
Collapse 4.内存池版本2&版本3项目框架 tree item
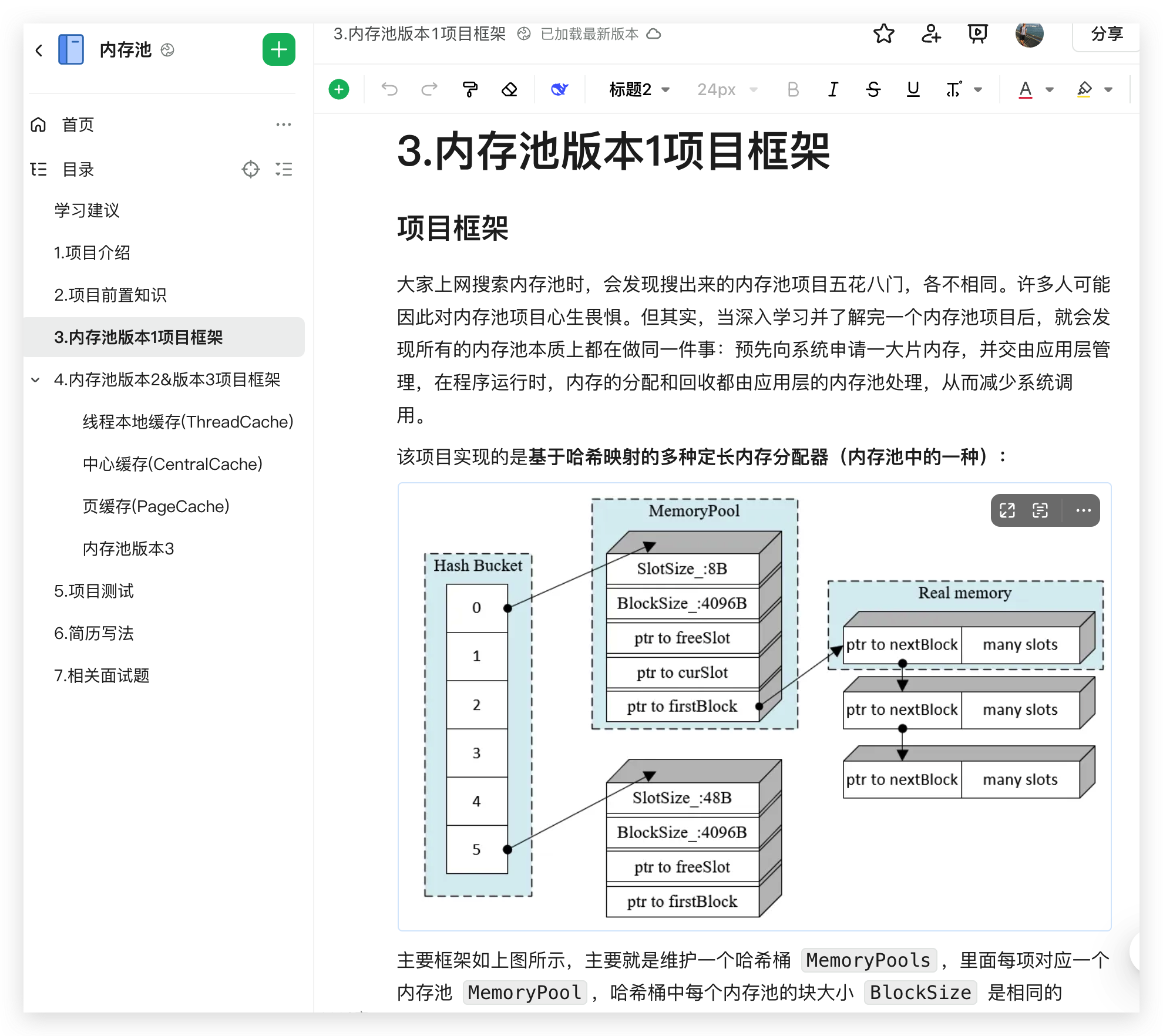pyautogui.click(x=36, y=380)
